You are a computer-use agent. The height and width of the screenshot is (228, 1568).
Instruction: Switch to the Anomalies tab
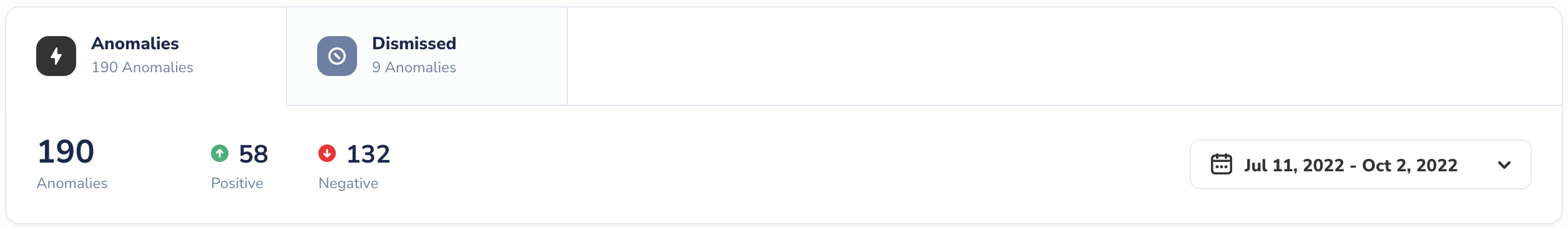point(146,56)
